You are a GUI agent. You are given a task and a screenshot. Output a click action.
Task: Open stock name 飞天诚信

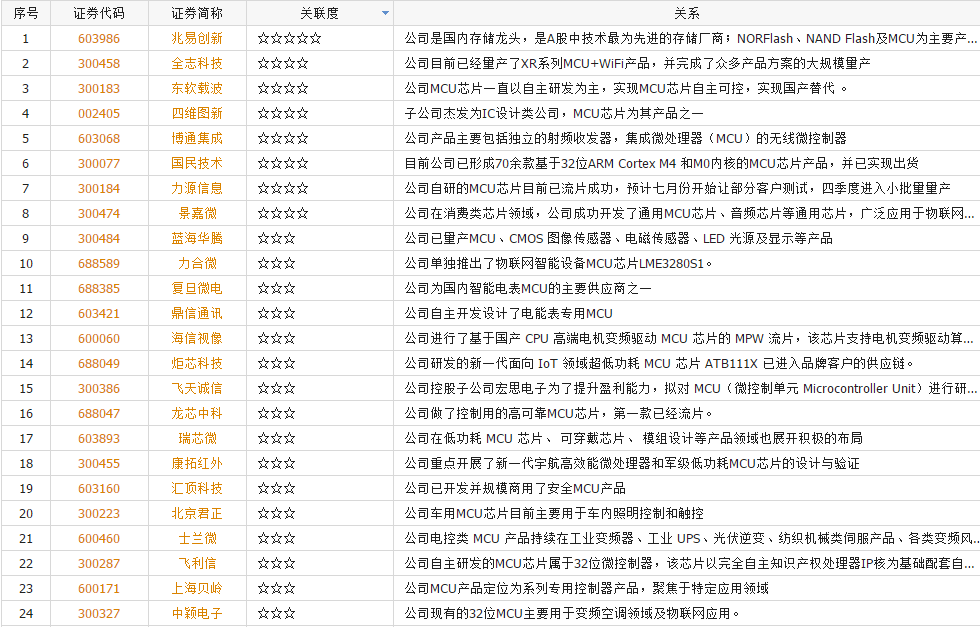click(x=197, y=388)
